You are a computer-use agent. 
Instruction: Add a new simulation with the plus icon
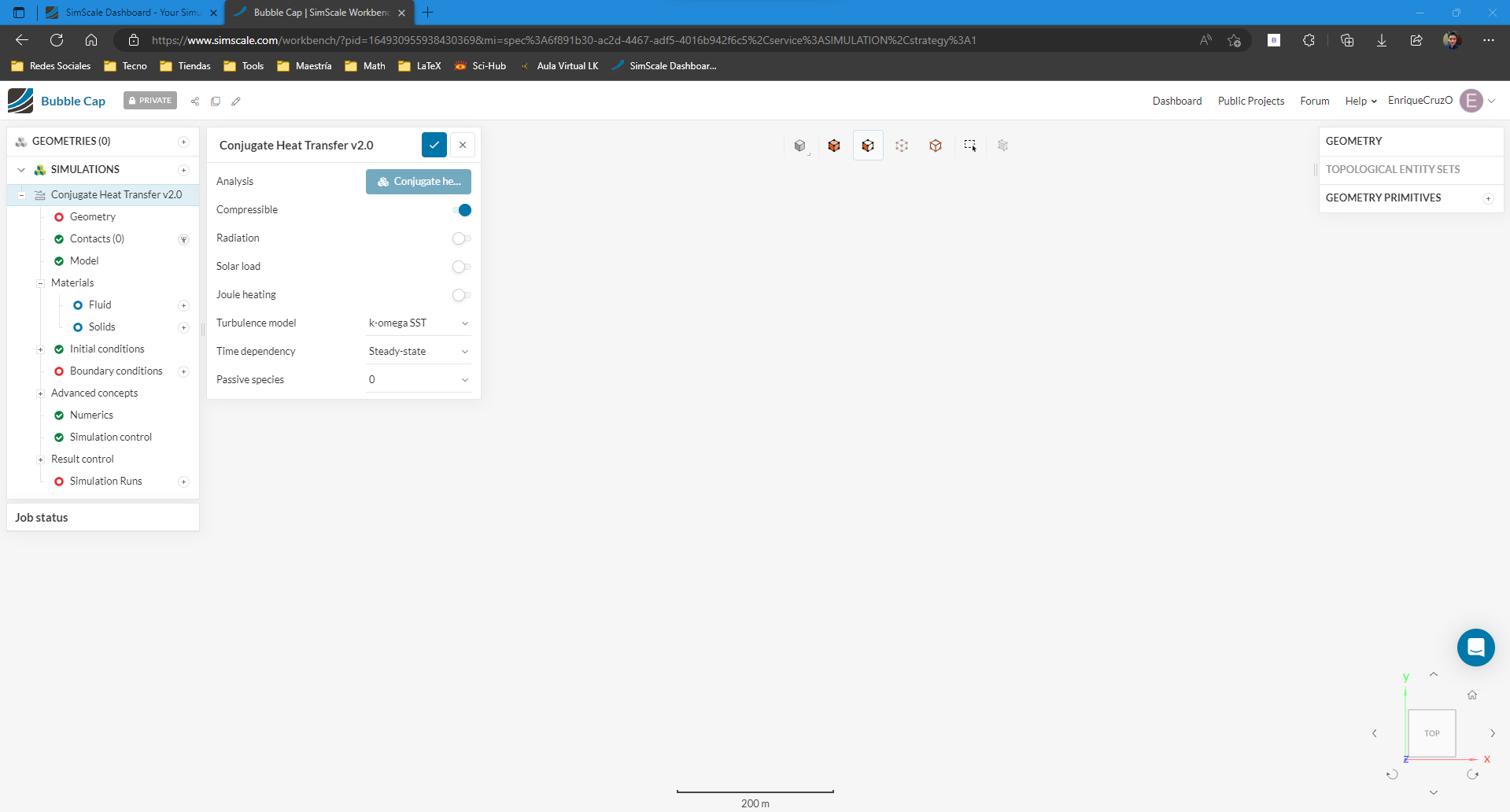(x=183, y=170)
